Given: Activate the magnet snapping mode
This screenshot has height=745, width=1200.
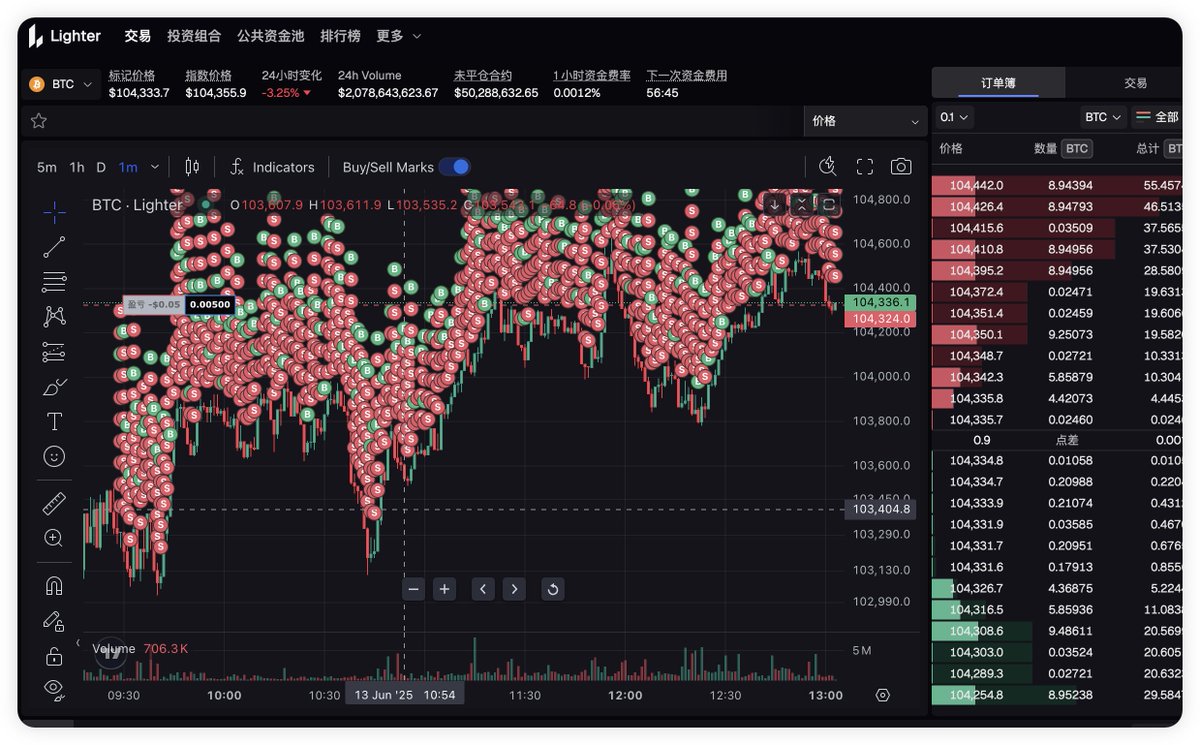Looking at the screenshot, I should [x=54, y=585].
